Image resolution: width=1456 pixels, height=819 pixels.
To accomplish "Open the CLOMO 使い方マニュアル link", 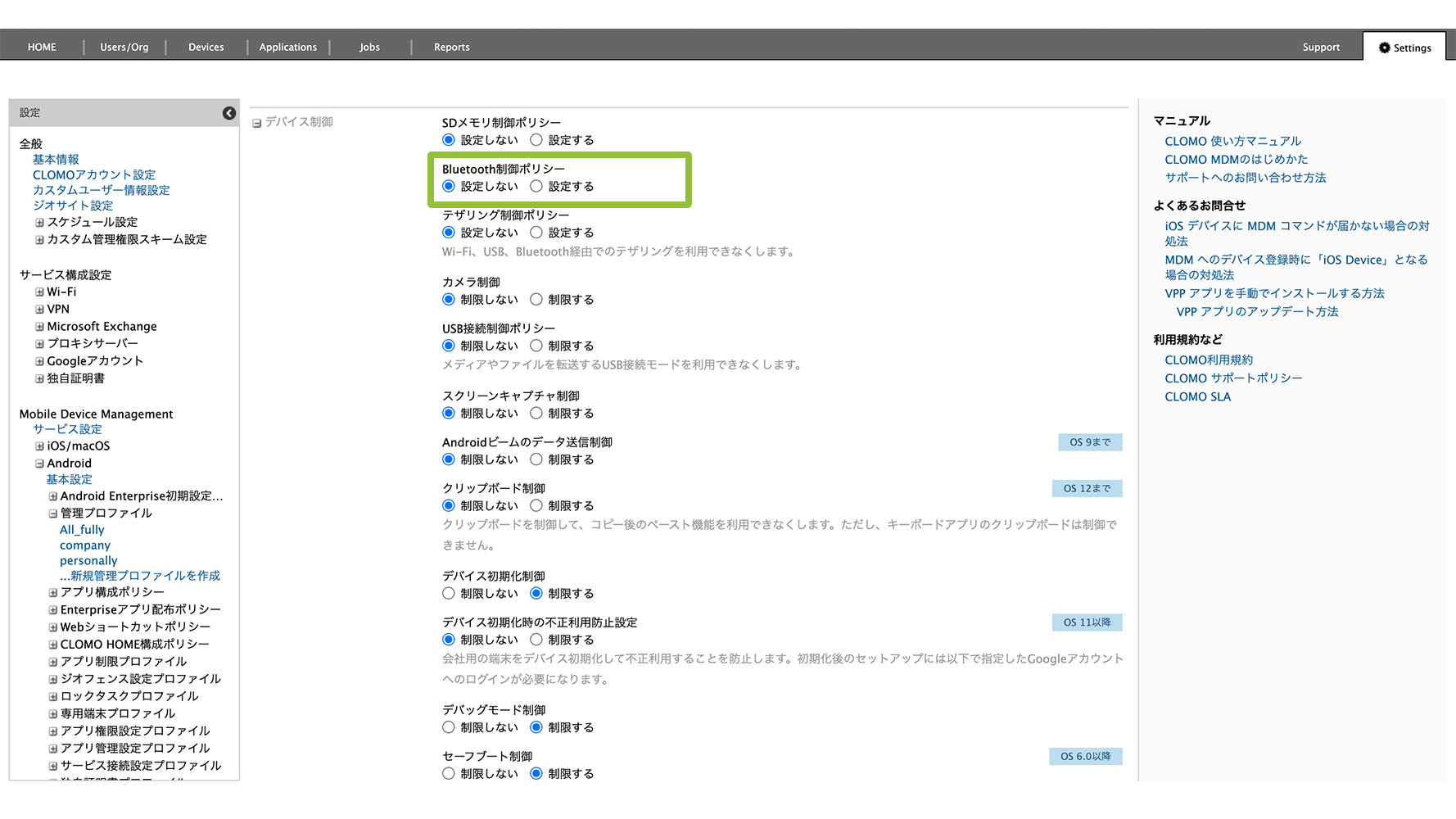I will point(1232,142).
